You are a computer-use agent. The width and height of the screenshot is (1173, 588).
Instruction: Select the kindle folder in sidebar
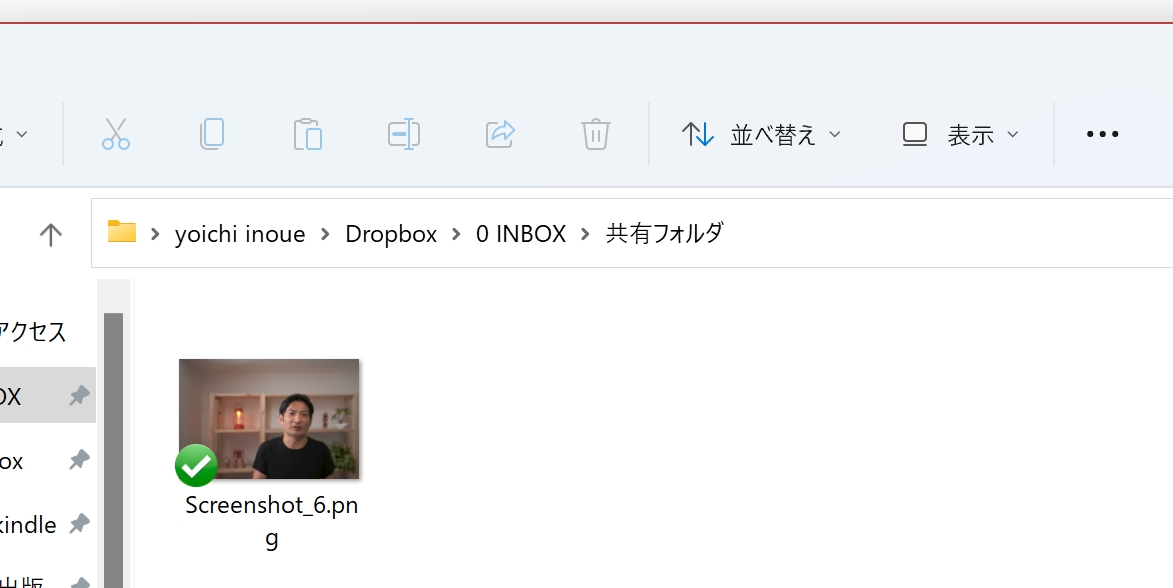28,524
